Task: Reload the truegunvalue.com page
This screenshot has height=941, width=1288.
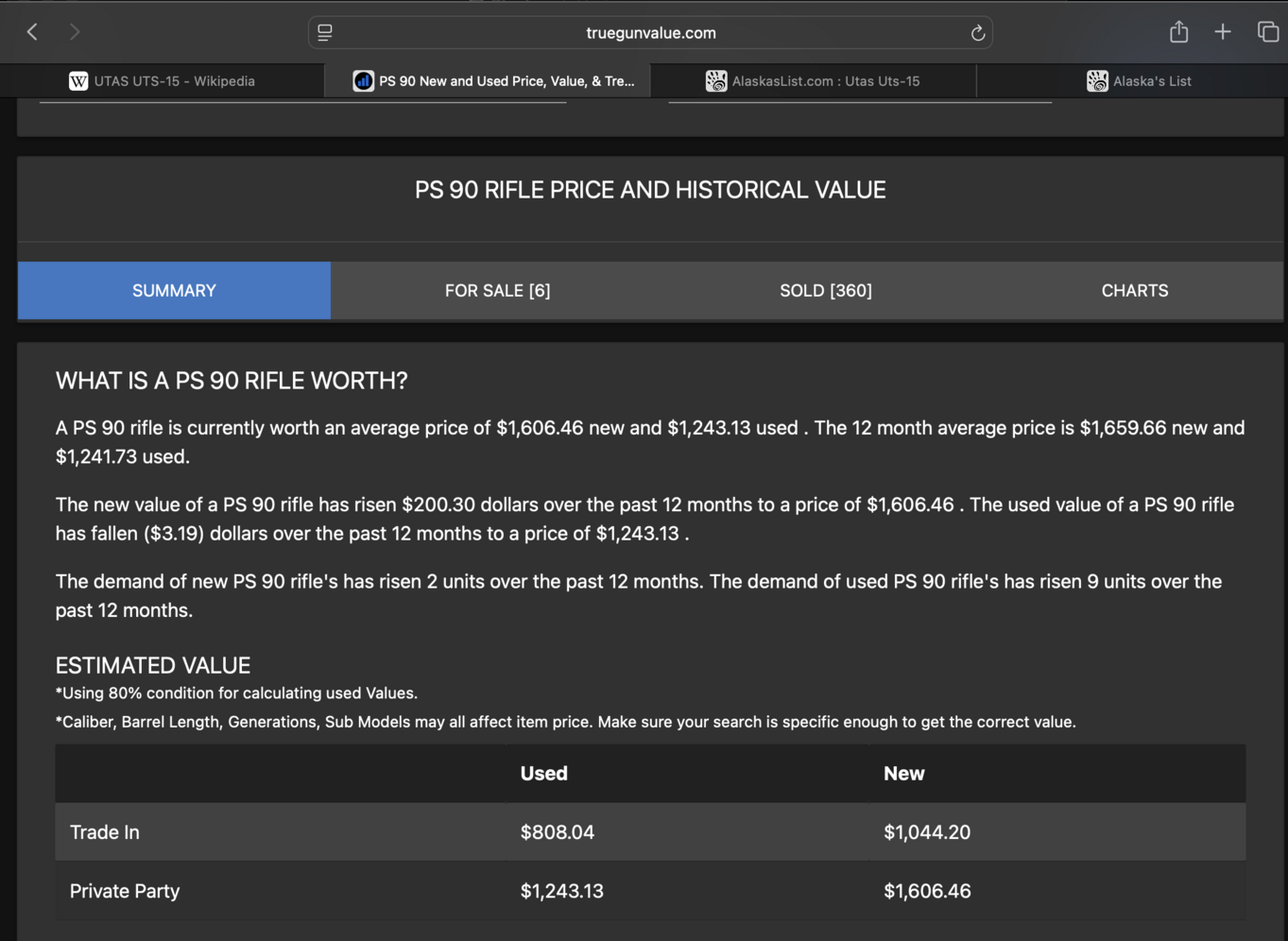Action: 978,33
